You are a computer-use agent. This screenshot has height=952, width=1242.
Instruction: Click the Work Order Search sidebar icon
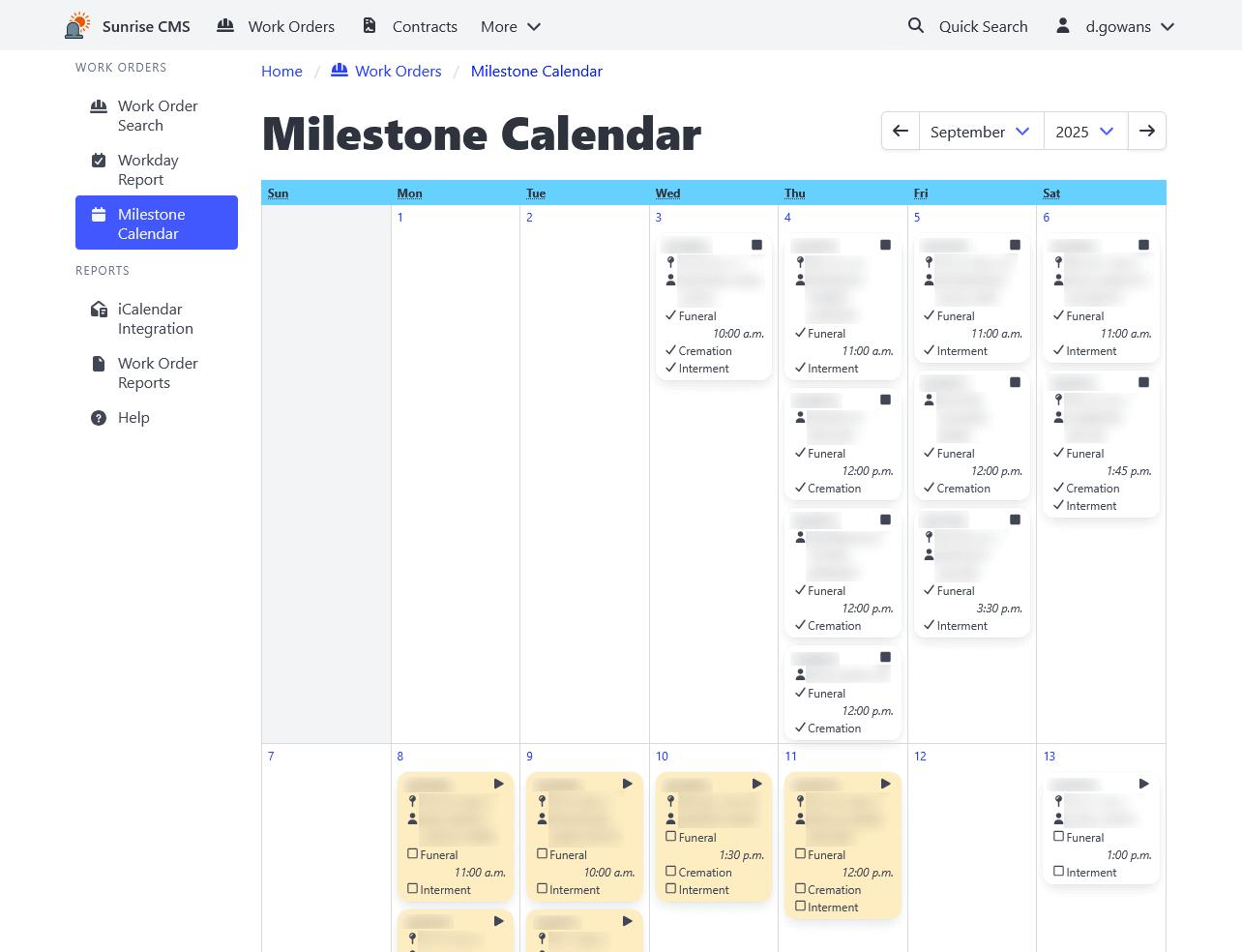pyautogui.click(x=99, y=106)
